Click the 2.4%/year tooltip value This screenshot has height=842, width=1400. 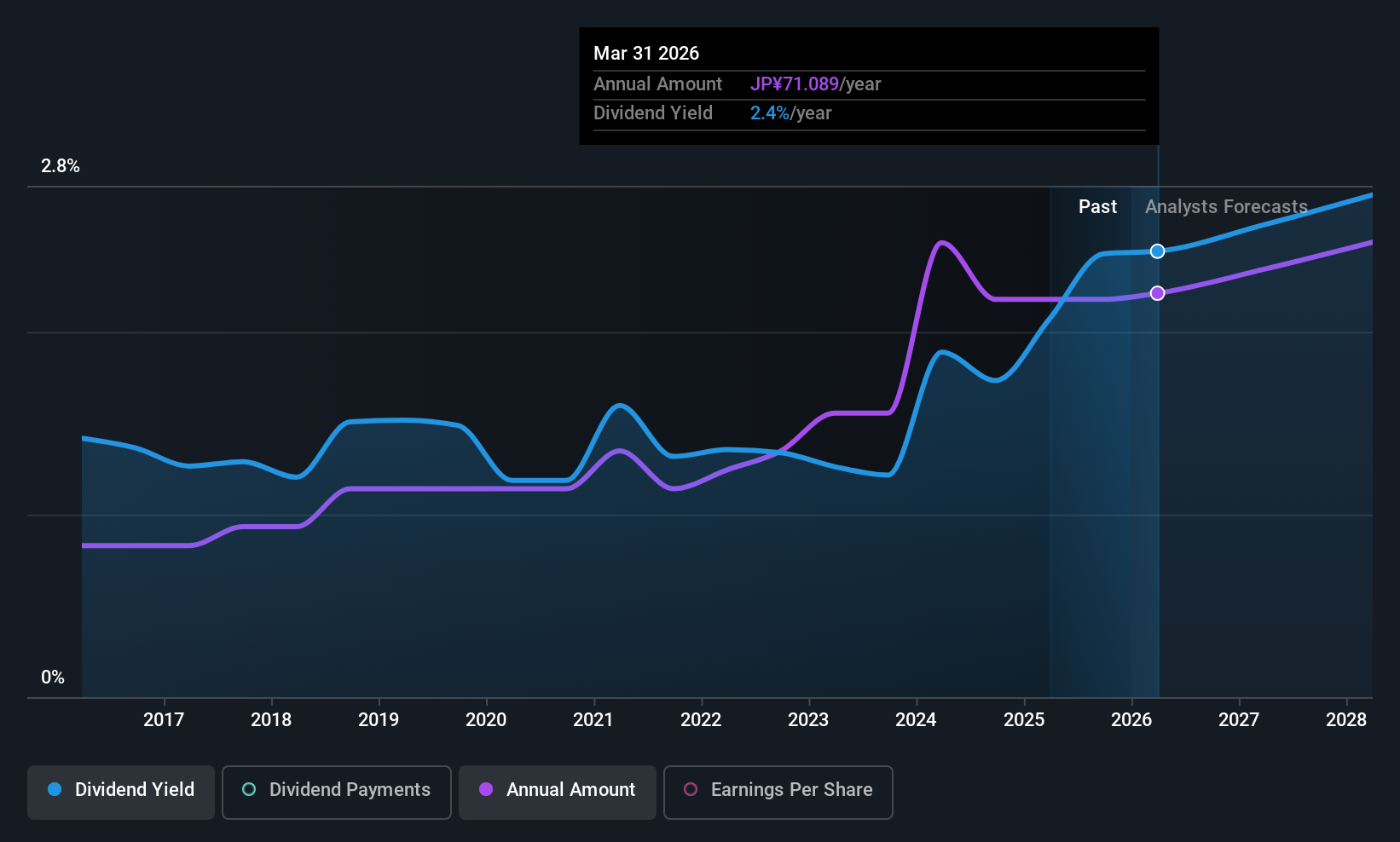click(790, 113)
